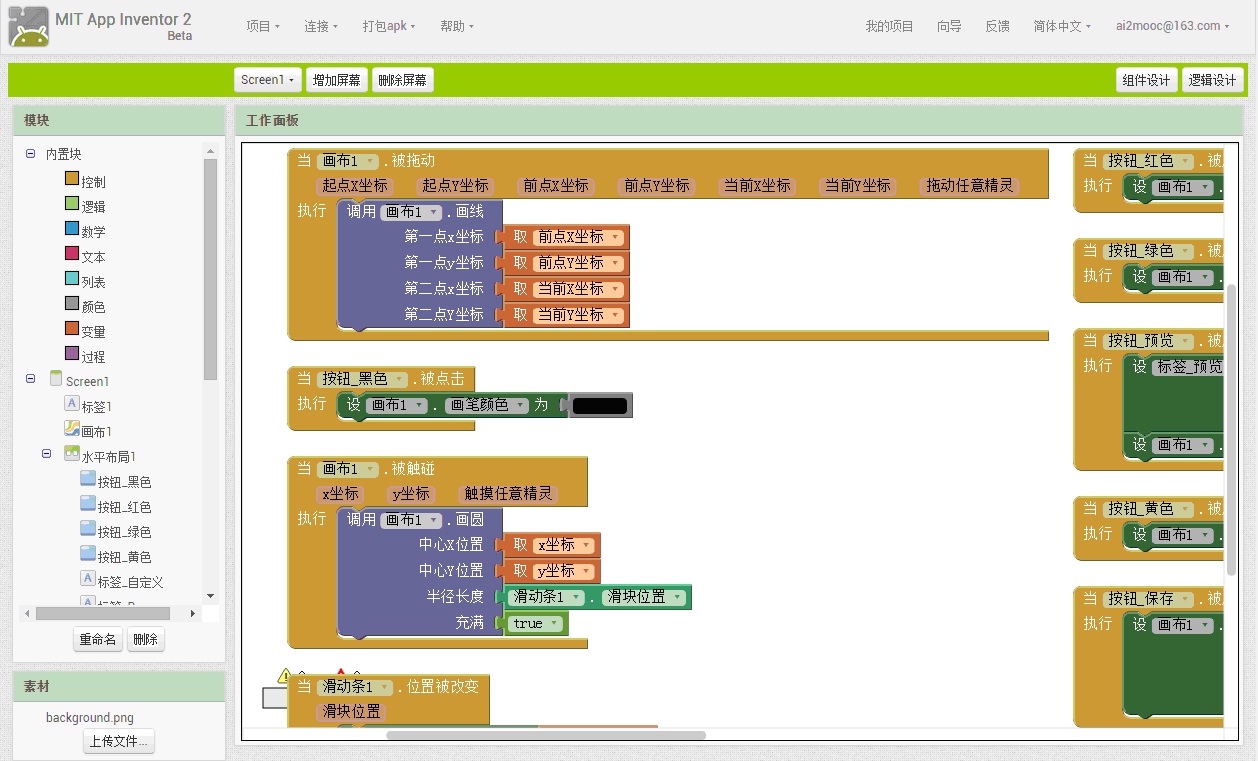Click the 重命名 button
Image resolution: width=1258 pixels, height=761 pixels.
click(x=98, y=639)
